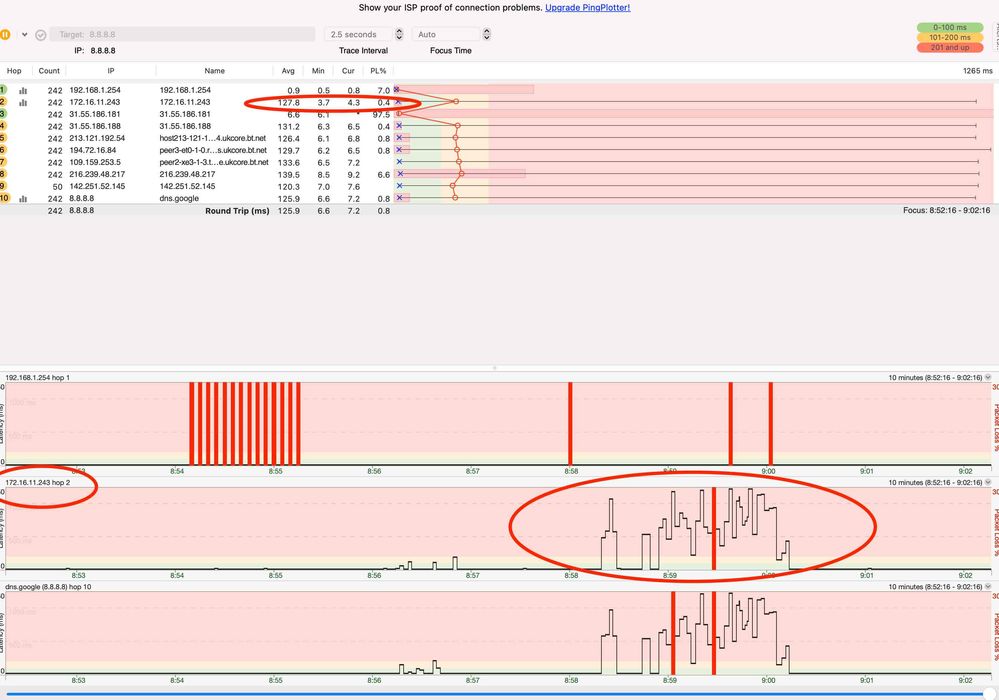999x700 pixels.
Task: Click the 192.168.1.254 hop 1 graph title
Action: [38, 378]
